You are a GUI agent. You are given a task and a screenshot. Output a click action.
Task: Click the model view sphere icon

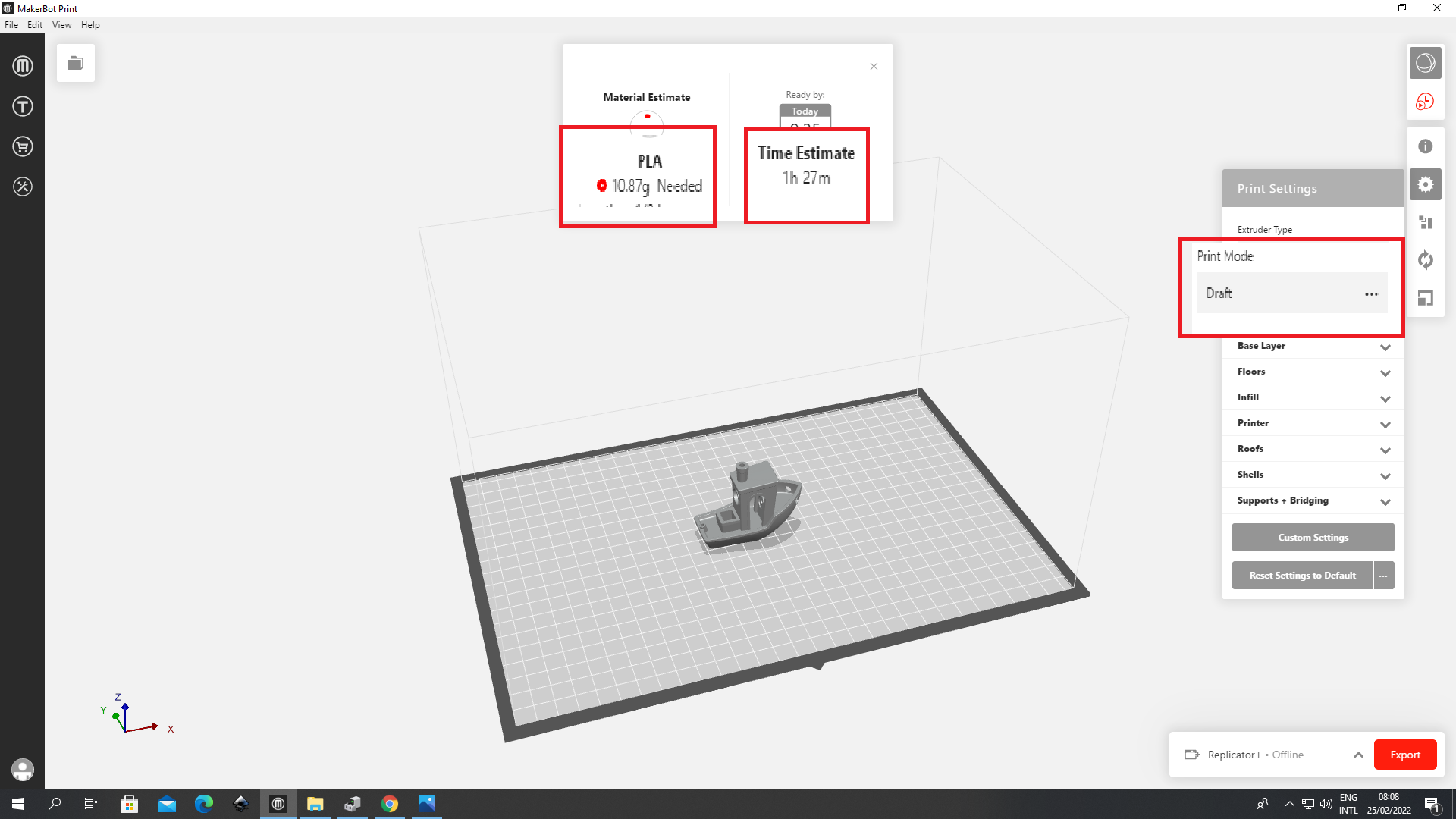(1426, 63)
